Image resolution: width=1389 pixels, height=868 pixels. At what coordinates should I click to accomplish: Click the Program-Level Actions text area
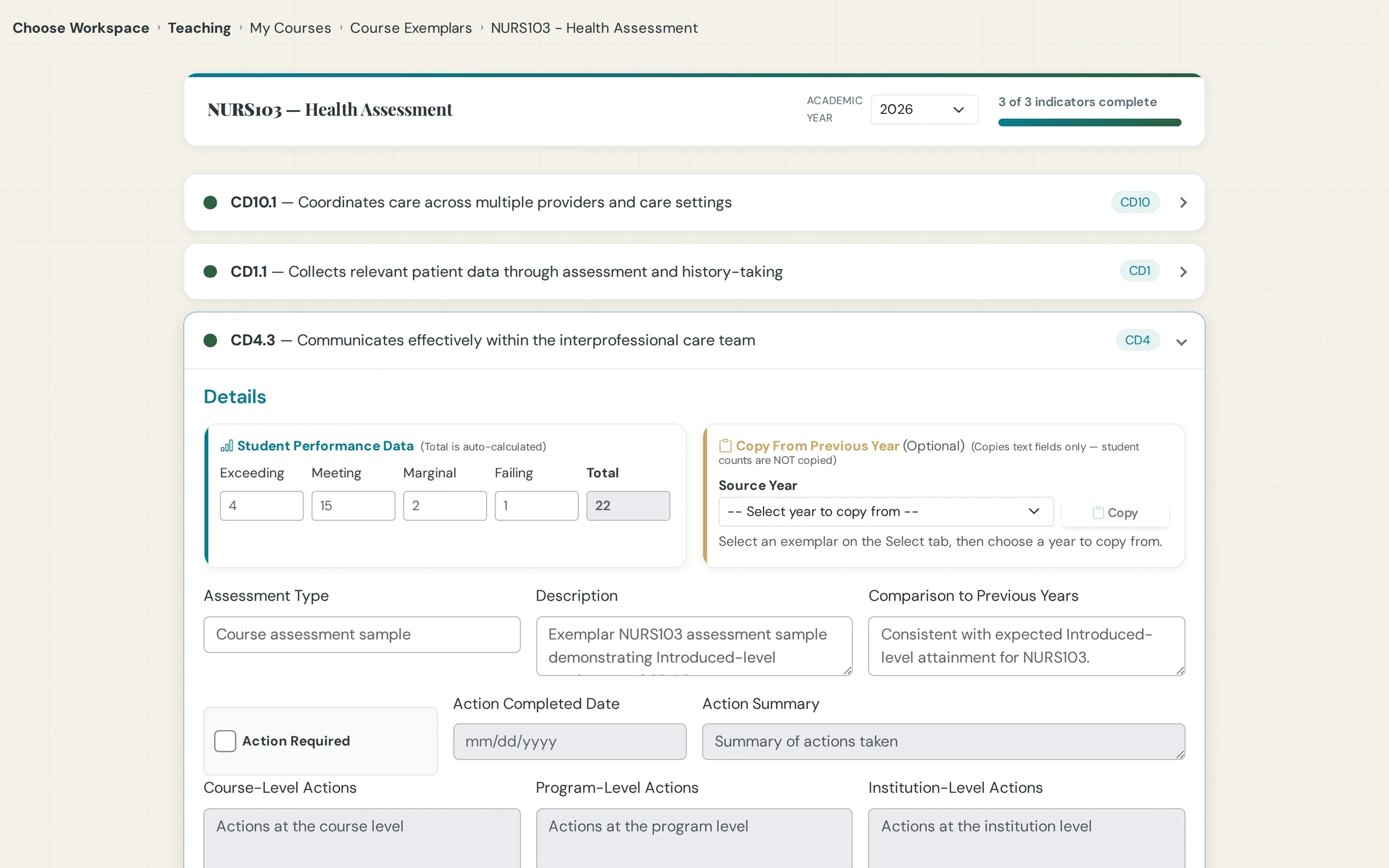tap(694, 838)
